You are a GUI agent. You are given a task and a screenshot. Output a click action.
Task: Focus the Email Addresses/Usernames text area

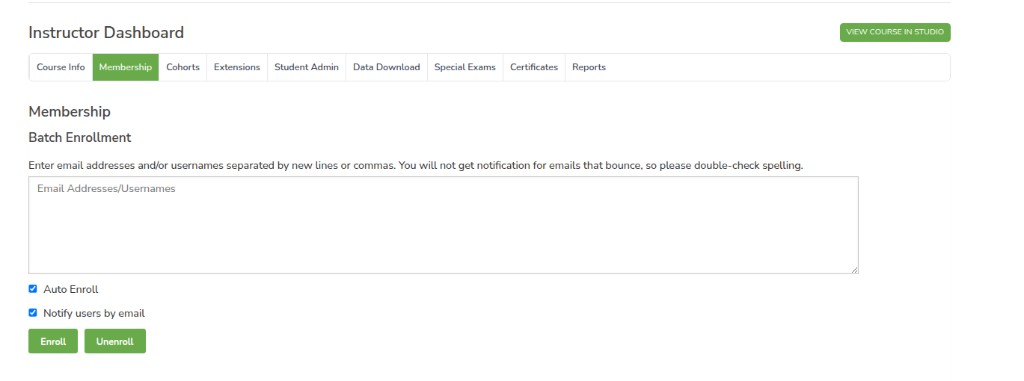pyautogui.click(x=443, y=225)
